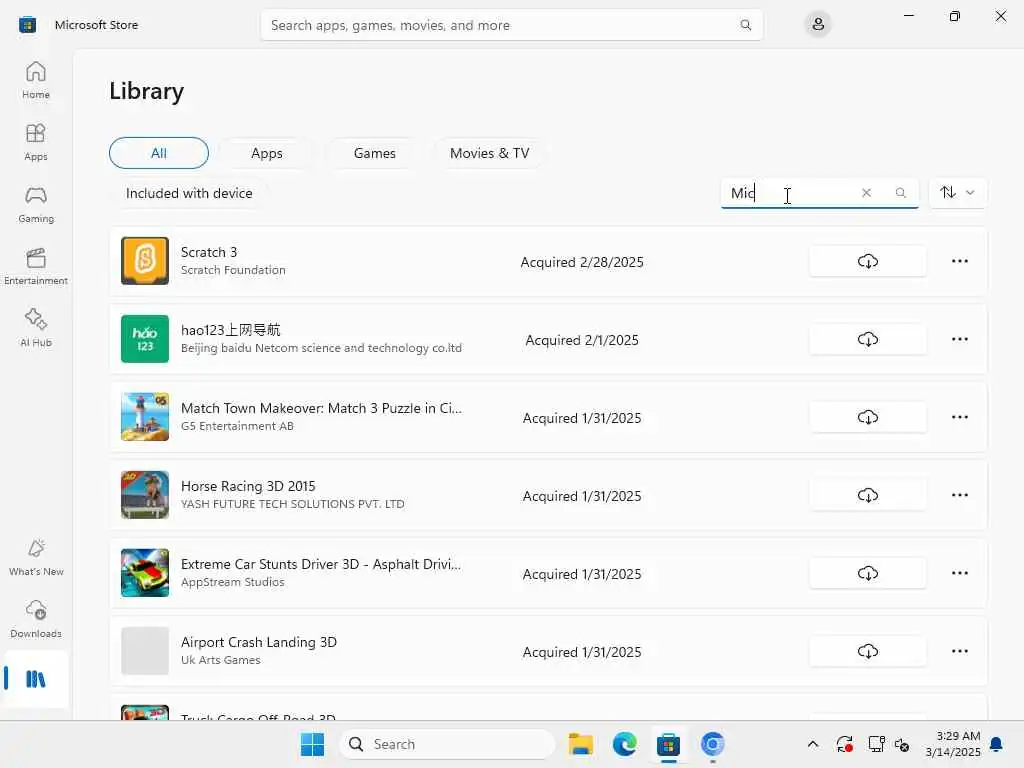
Task: Open Chrome from taskbar
Action: click(x=712, y=744)
